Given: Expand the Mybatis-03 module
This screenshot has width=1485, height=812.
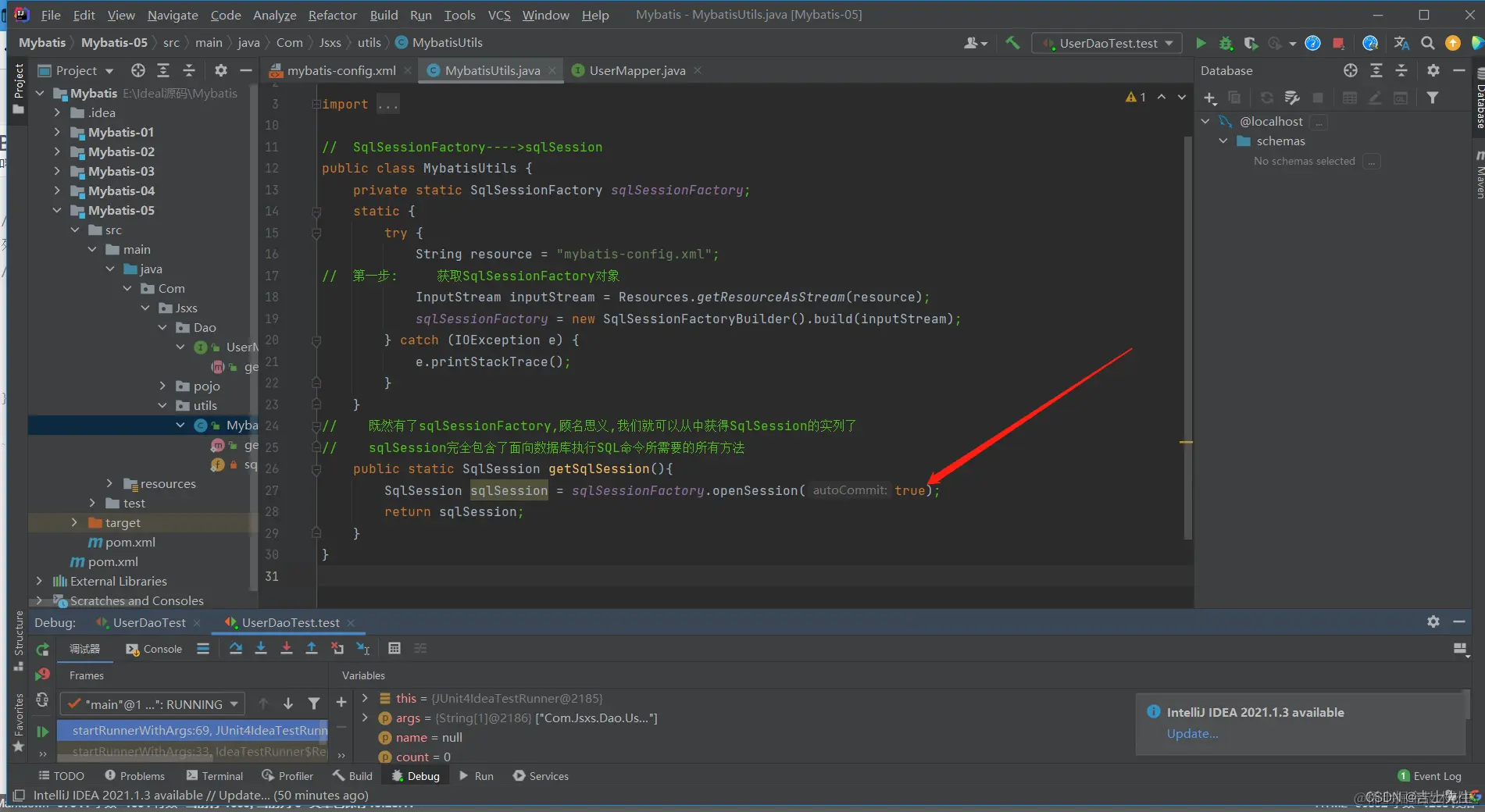Looking at the screenshot, I should [x=57, y=171].
